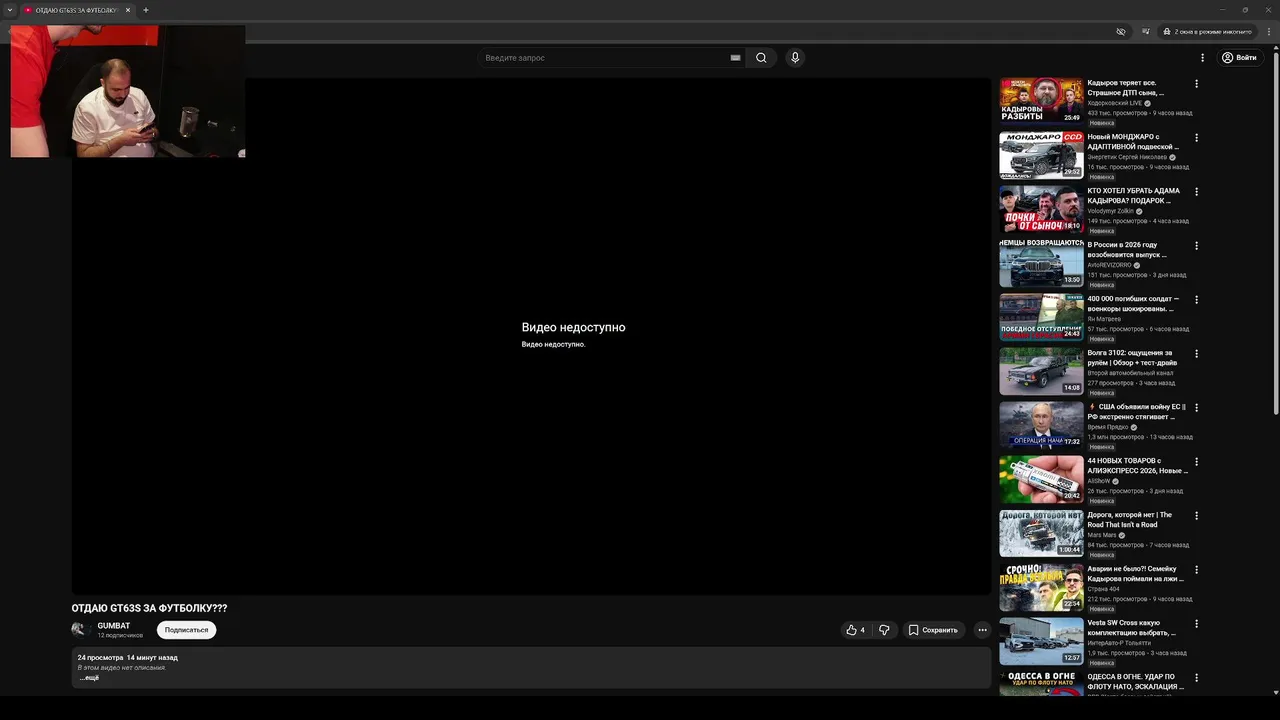The height and width of the screenshot is (720, 1280).
Task: Open options for 'КТО ХОТЕЛ УБРАТЬ АДАМА' video
Action: click(x=1196, y=192)
